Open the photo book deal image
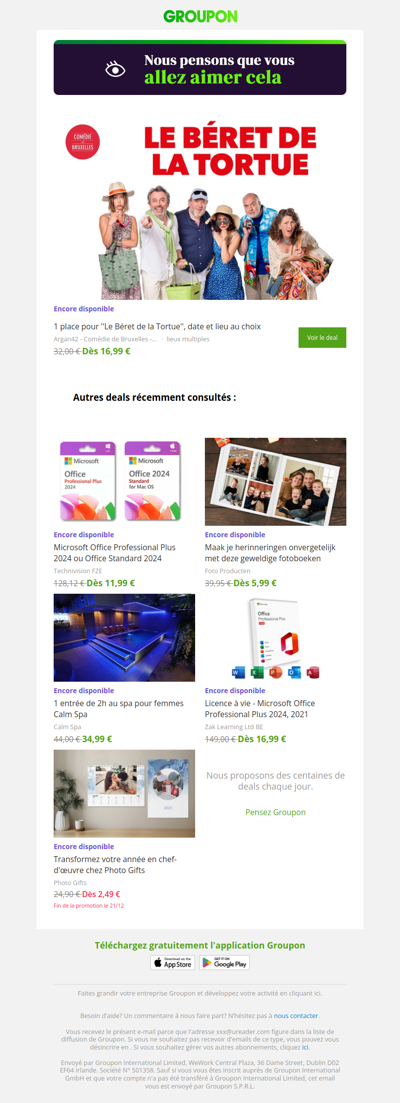This screenshot has width=400, height=1103. point(276,482)
